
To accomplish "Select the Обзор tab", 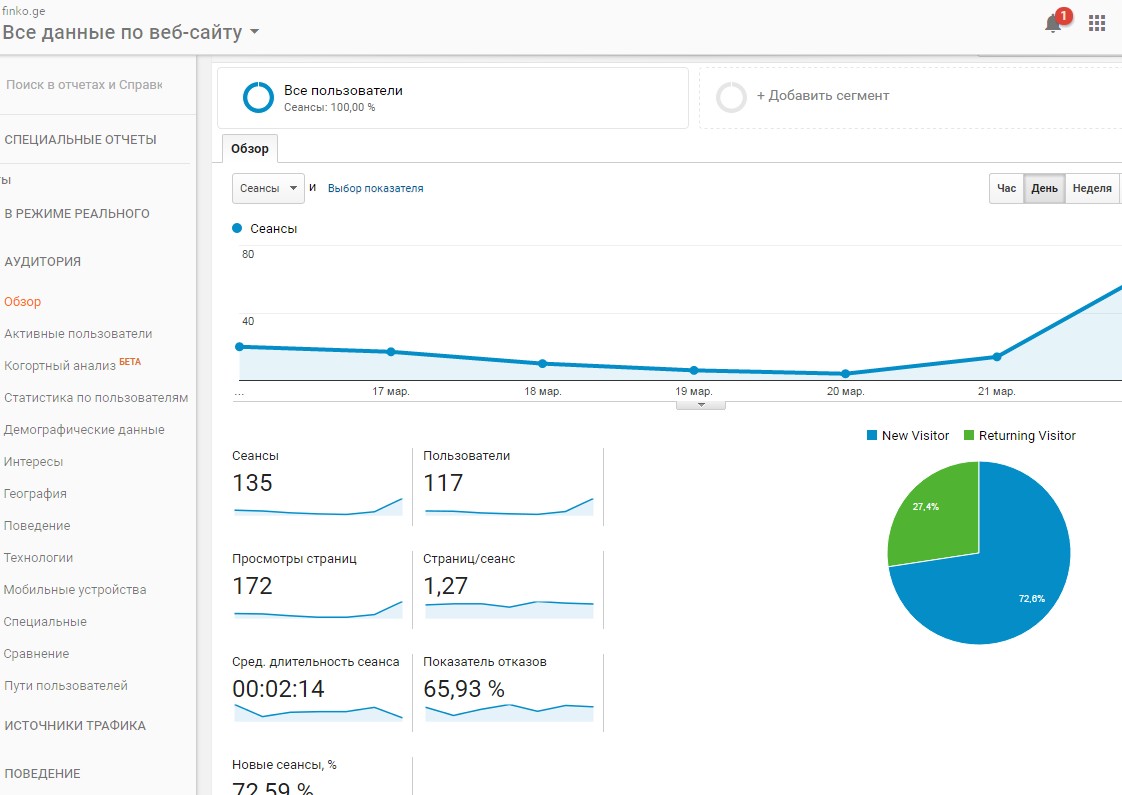I will click(x=250, y=149).
